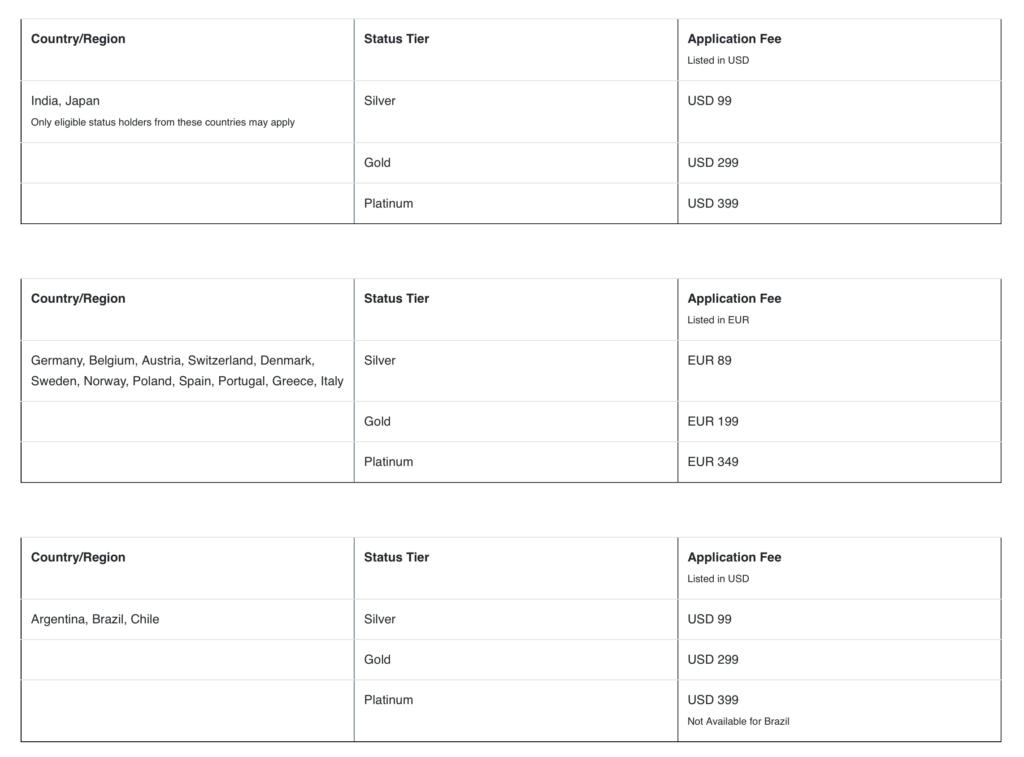The image size is (1024, 757).
Task: Click Country/Region header in the third table
Action: (x=78, y=557)
